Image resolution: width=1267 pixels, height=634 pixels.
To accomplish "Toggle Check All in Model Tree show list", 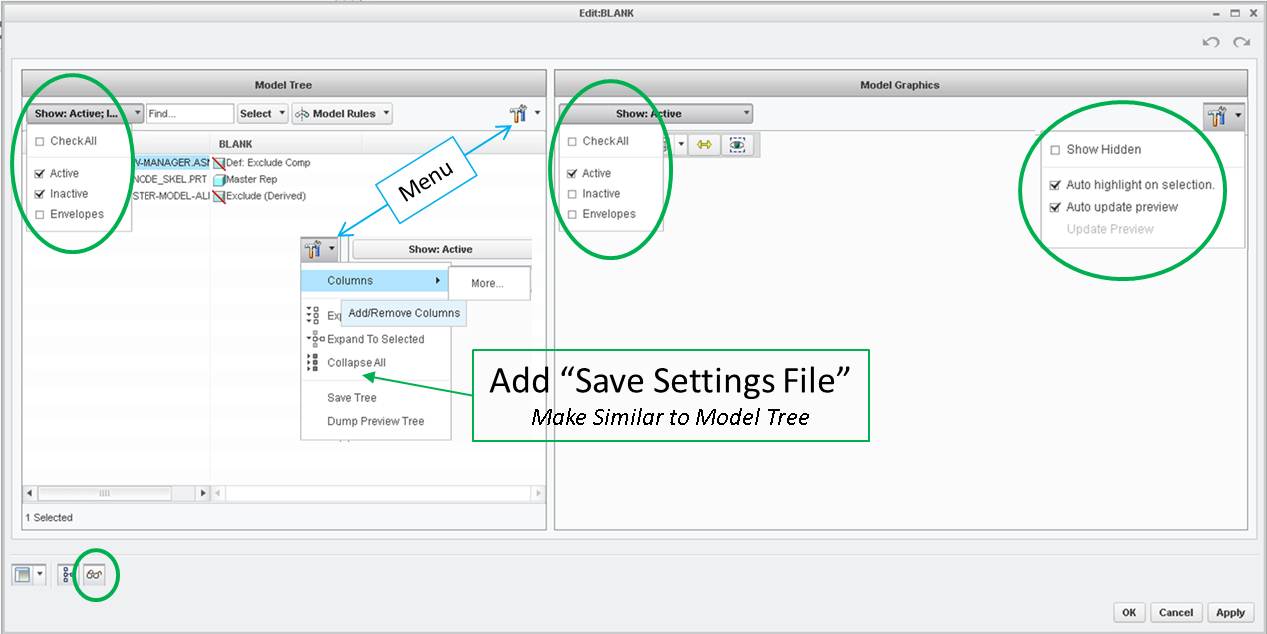I will coord(40,142).
